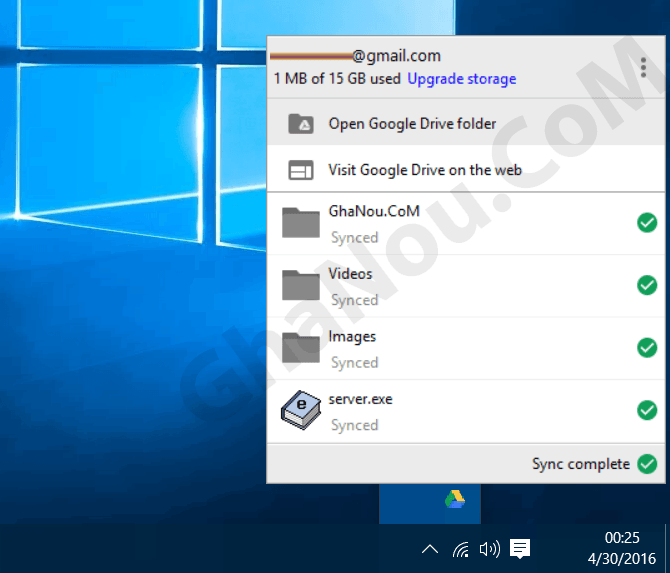Click green checkmark beside Videos
670x573 pixels.
tap(647, 285)
